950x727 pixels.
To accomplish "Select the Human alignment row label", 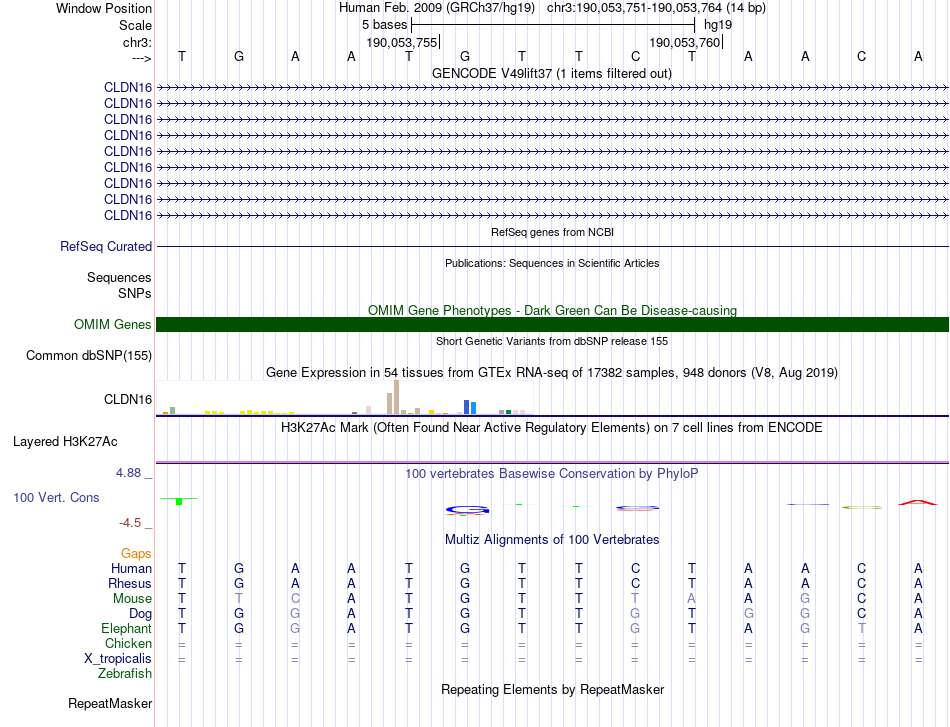I will pos(131,568).
